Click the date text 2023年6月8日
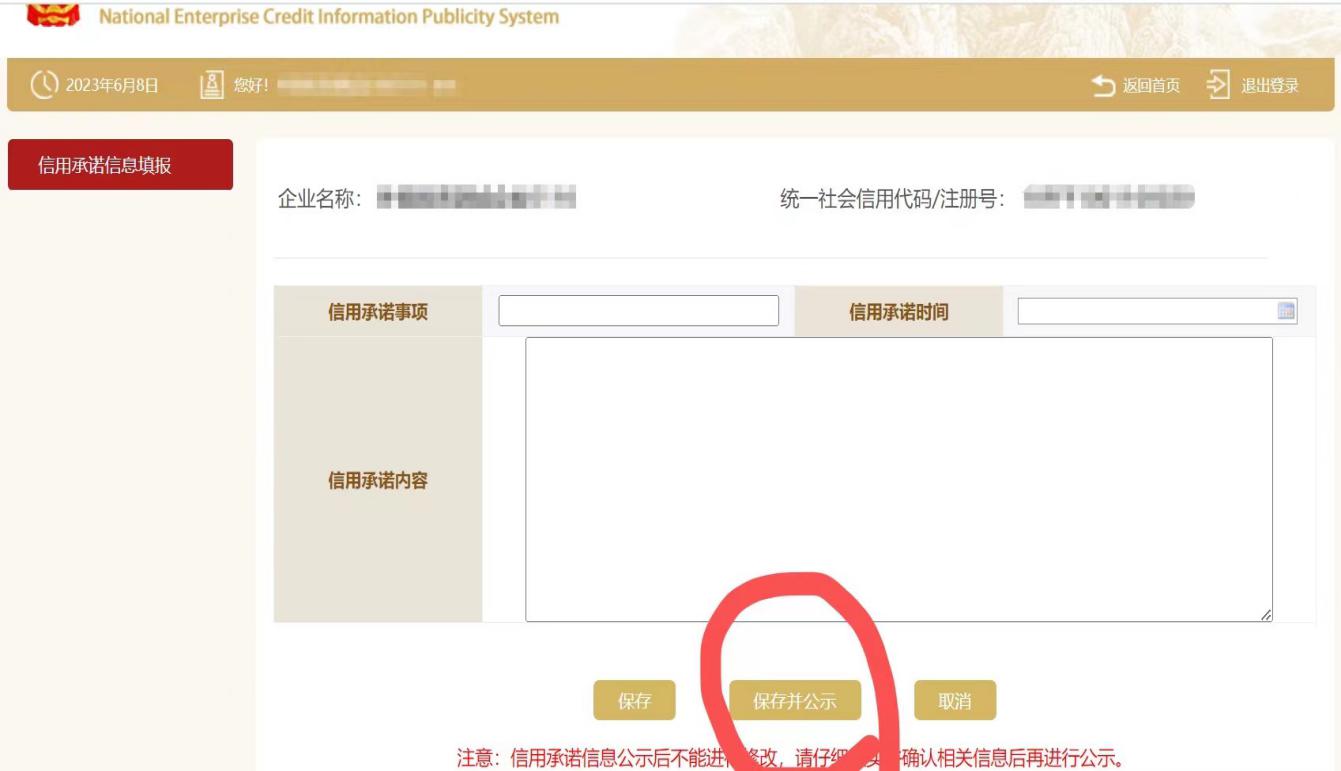This screenshot has height=771, width=1341. (112, 85)
